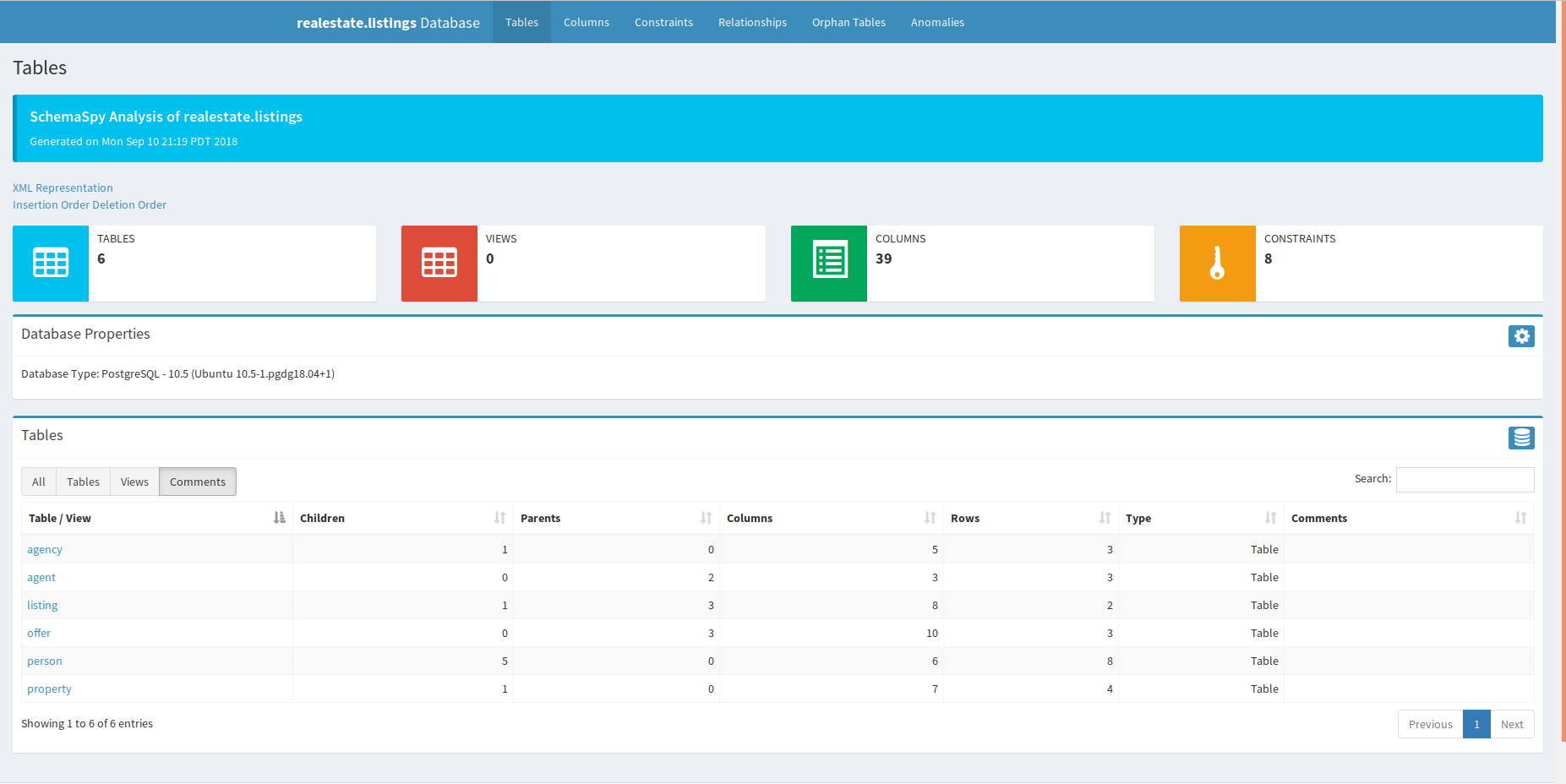Open the Columns nav tab
The height and width of the screenshot is (784, 1566).
[587, 22]
